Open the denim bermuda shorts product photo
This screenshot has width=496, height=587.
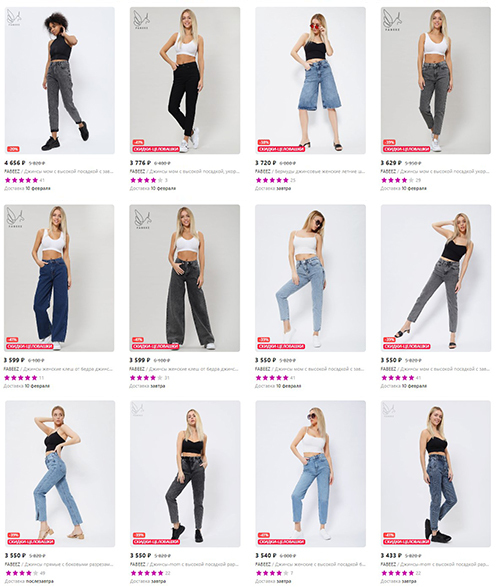[x=310, y=80]
